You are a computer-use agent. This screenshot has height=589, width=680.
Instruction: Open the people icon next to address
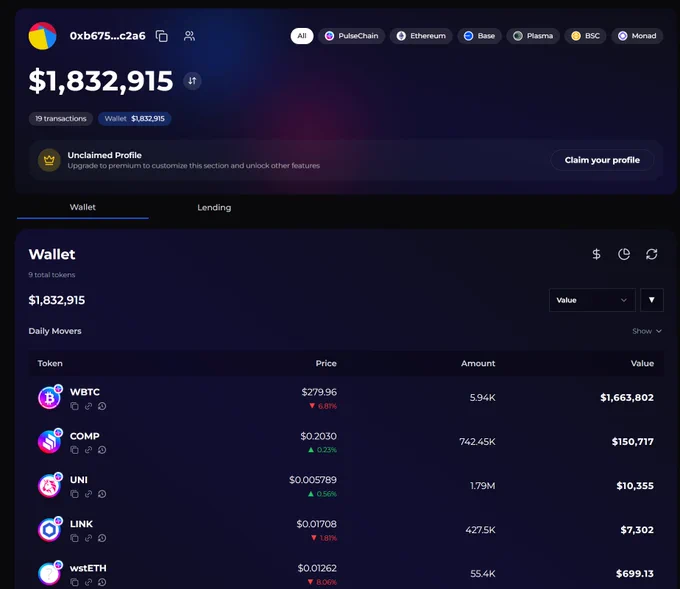(x=189, y=36)
